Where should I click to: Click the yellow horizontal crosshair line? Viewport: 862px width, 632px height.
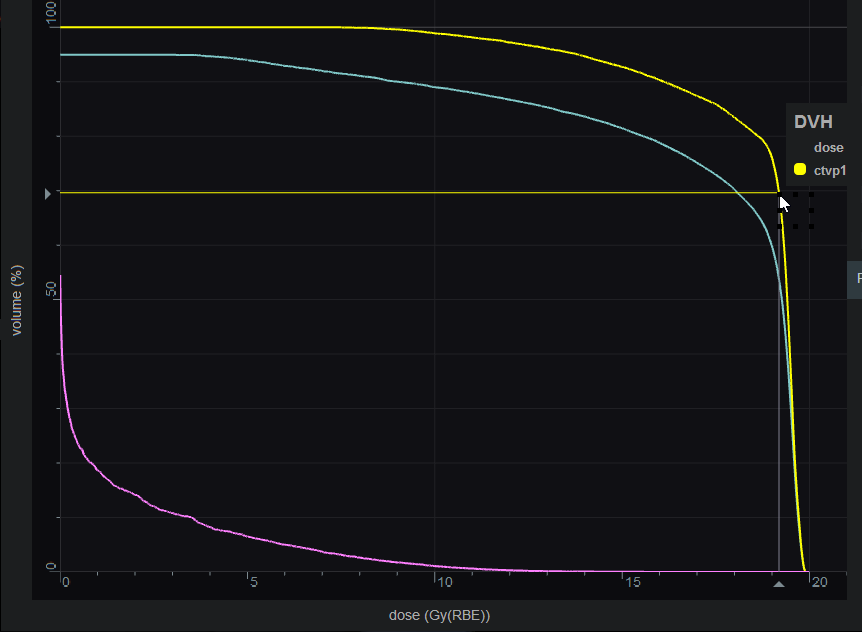(x=400, y=192)
